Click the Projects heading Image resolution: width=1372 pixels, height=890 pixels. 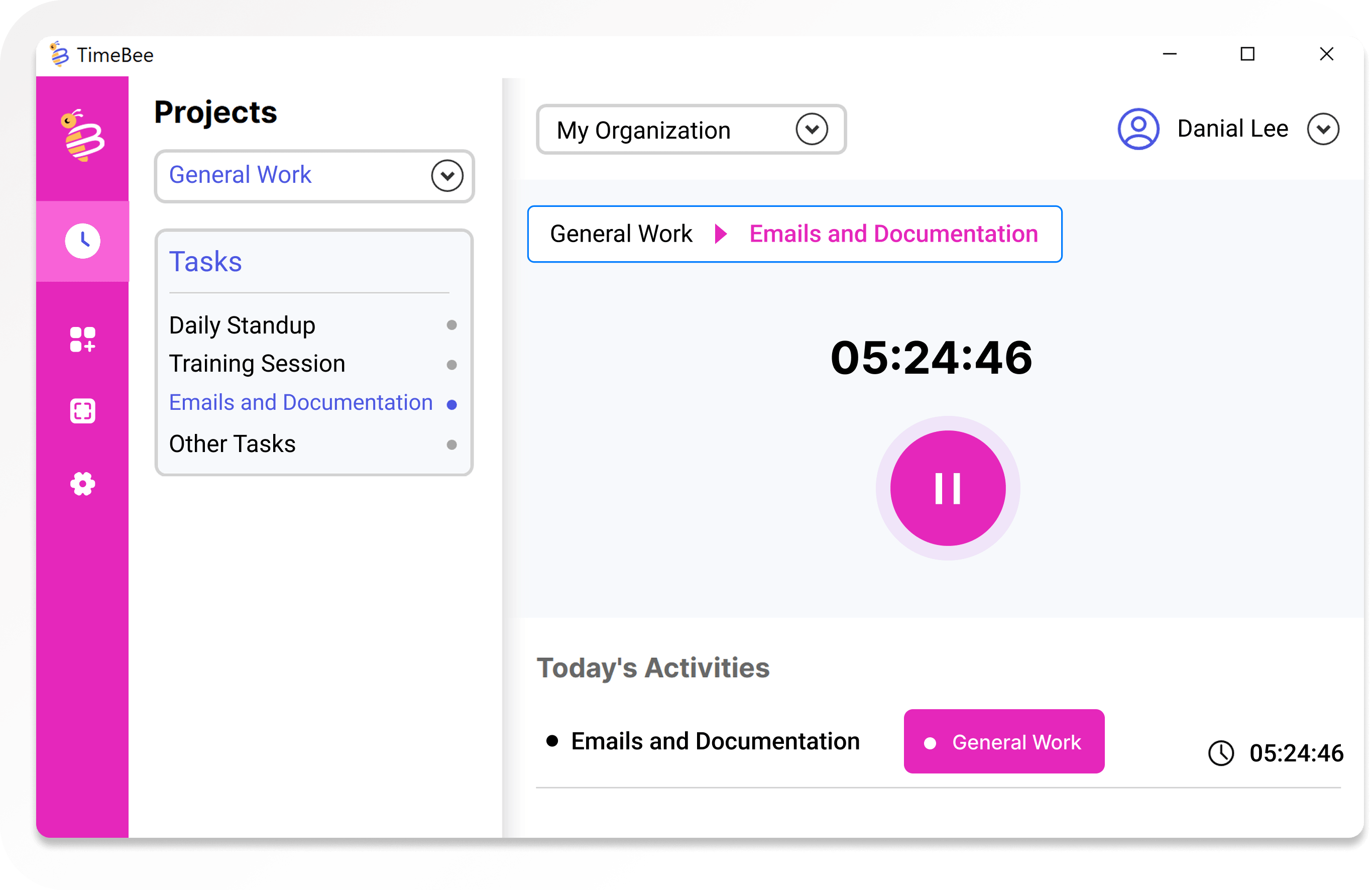tap(215, 113)
